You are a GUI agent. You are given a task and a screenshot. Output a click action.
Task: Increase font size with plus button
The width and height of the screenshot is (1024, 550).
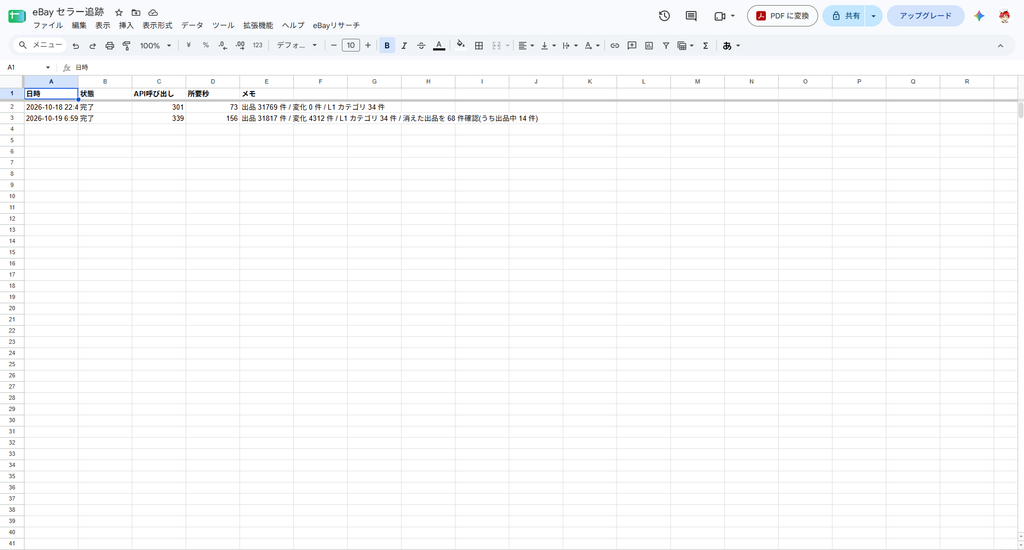368,46
